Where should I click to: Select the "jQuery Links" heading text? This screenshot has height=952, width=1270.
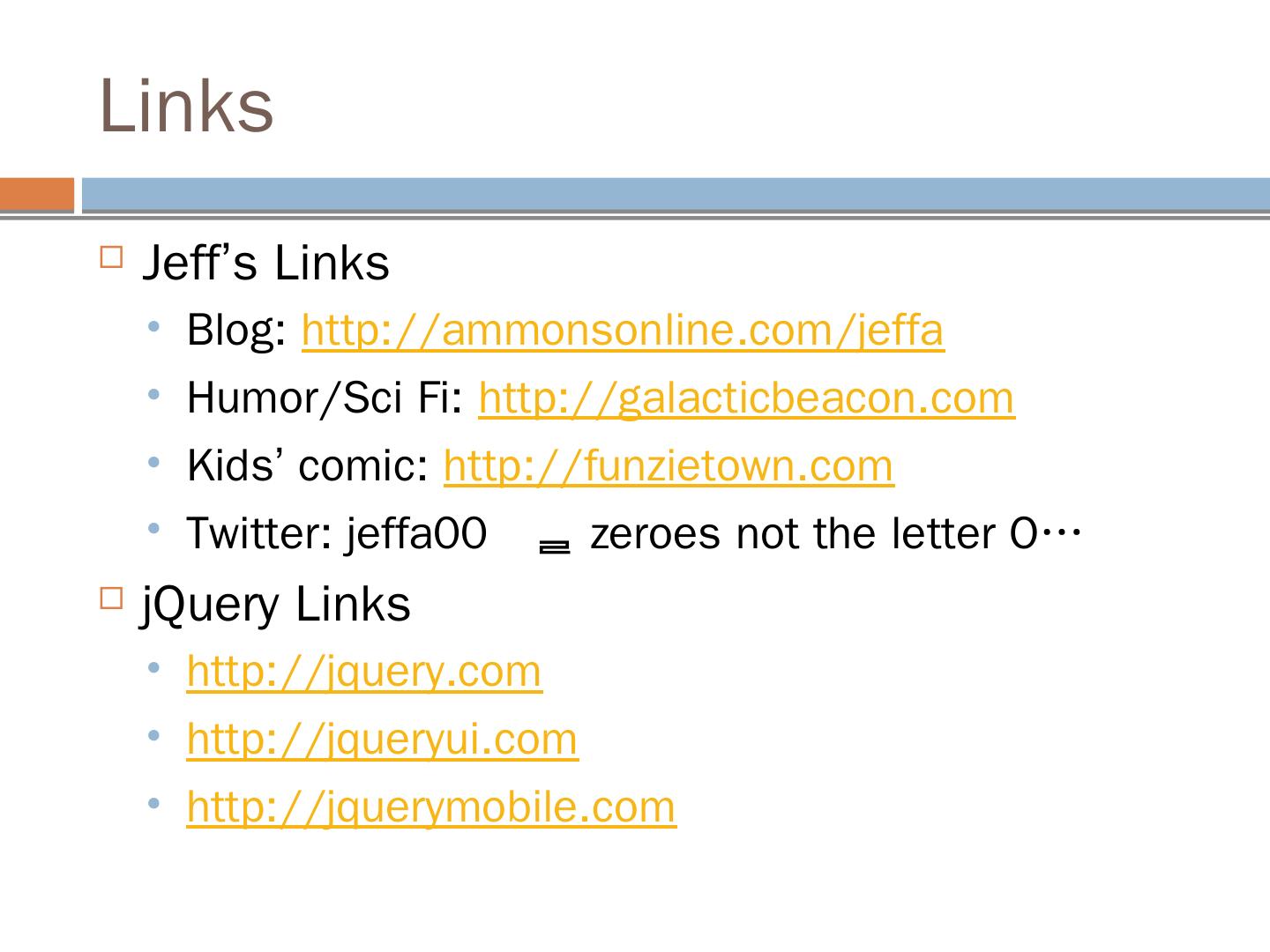[x=276, y=605]
